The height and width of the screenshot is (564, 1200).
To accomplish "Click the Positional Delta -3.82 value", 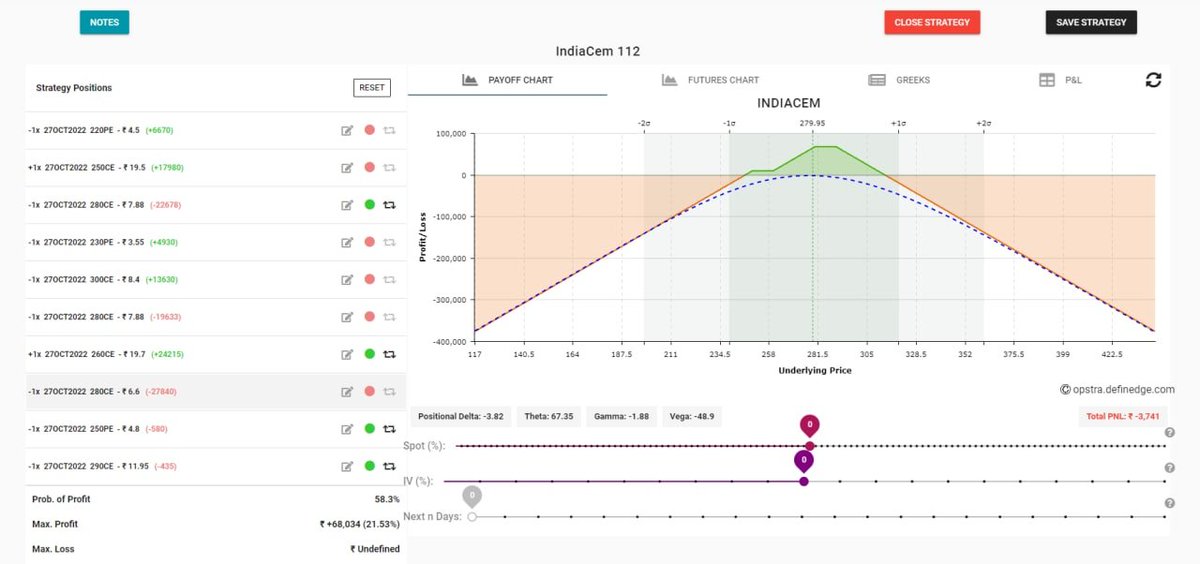I will click(x=460, y=416).
